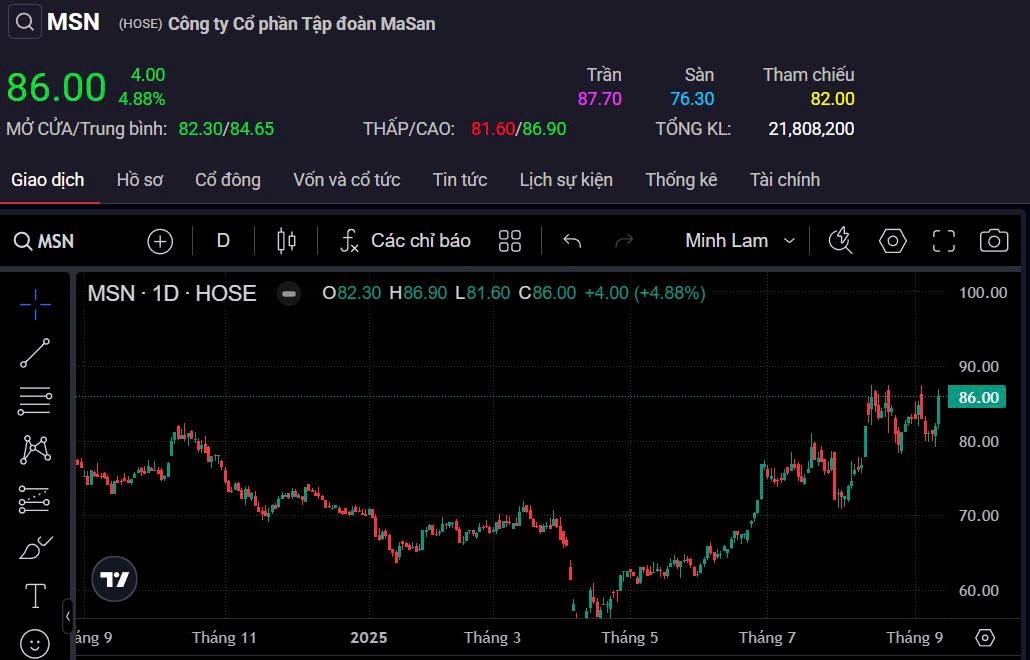
Task: Click the TradingView logo badge
Action: coord(114,579)
